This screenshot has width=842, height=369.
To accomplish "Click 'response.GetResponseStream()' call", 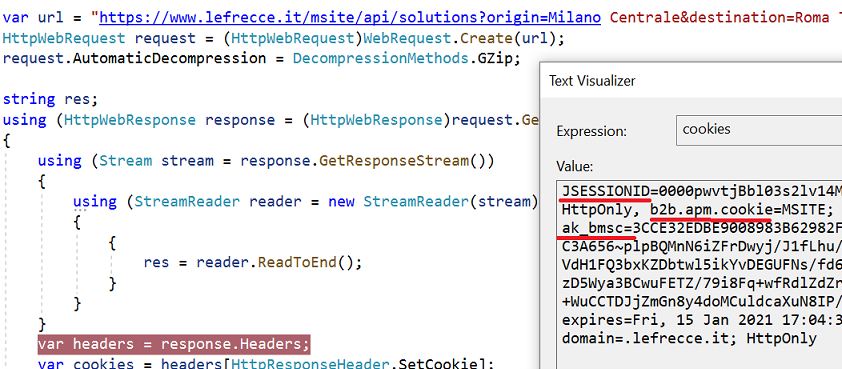I will (x=367, y=161).
